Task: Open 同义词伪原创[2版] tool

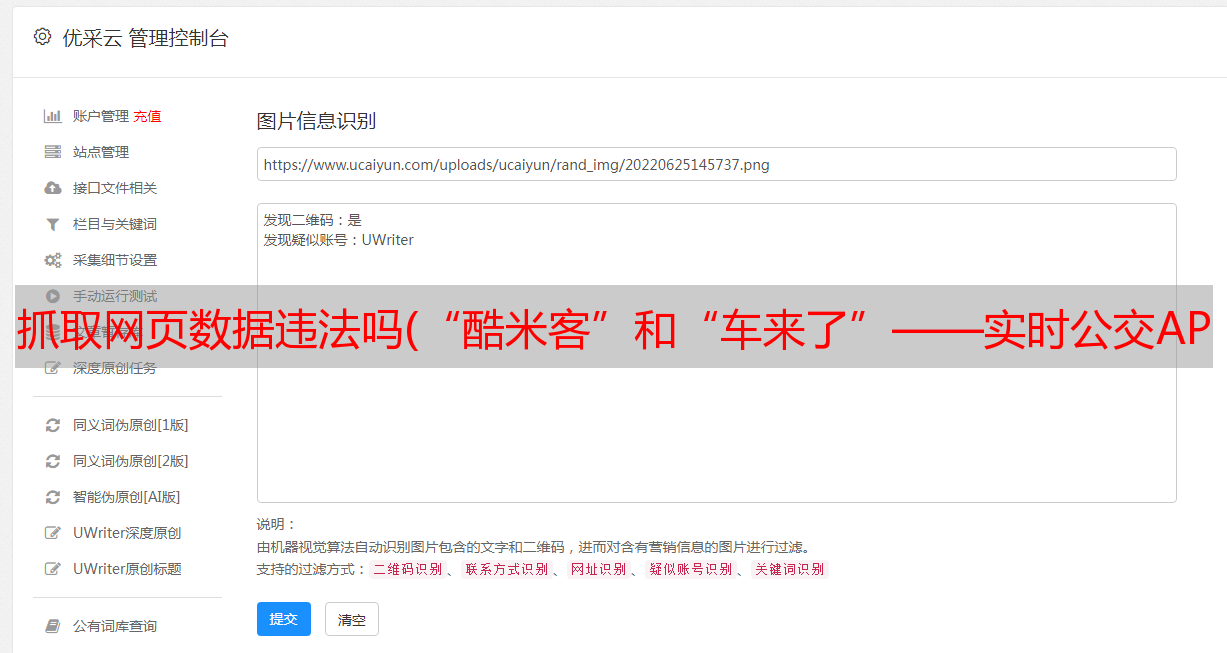Action: click(x=131, y=461)
